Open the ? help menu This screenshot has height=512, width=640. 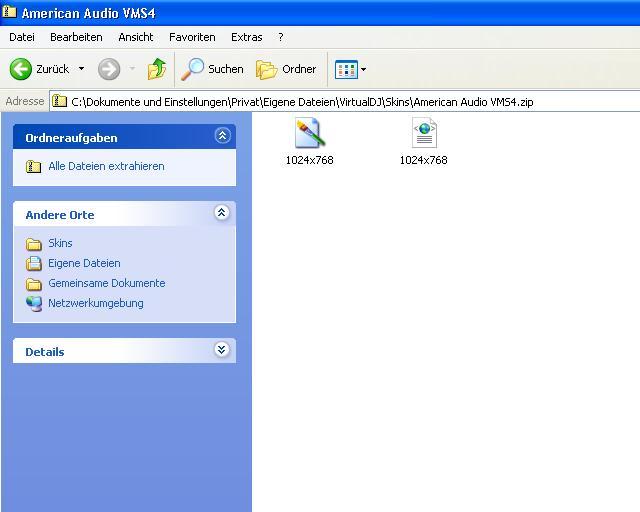pos(280,37)
